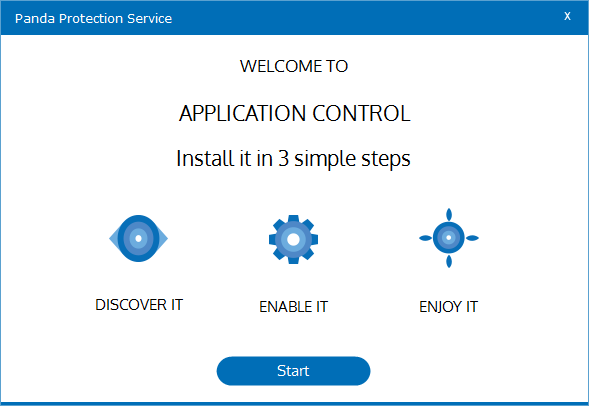The width and height of the screenshot is (589, 406).
Task: Click the left corner of the eye icon
Action: [x=113, y=238]
